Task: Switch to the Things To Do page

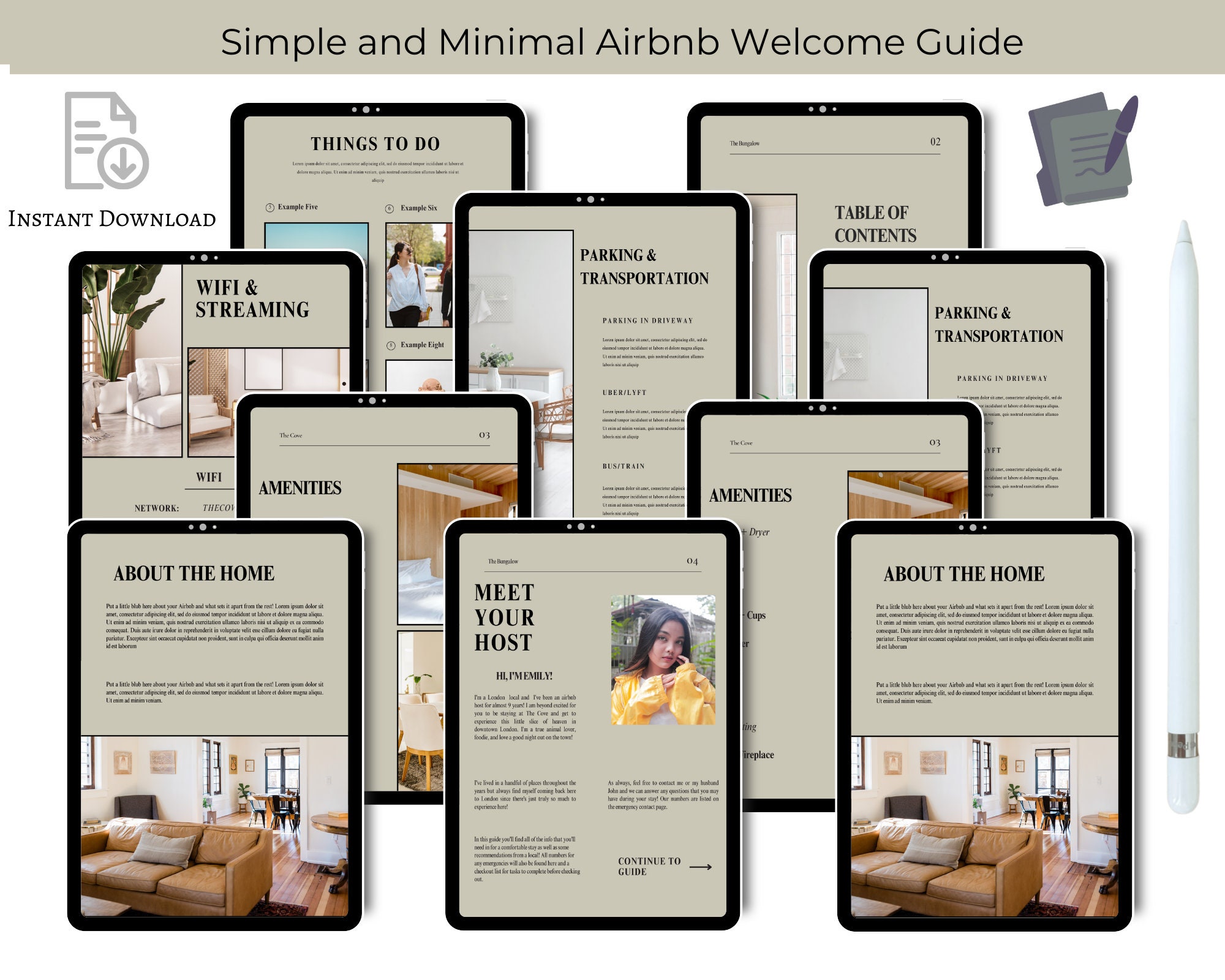Action: coord(375,144)
